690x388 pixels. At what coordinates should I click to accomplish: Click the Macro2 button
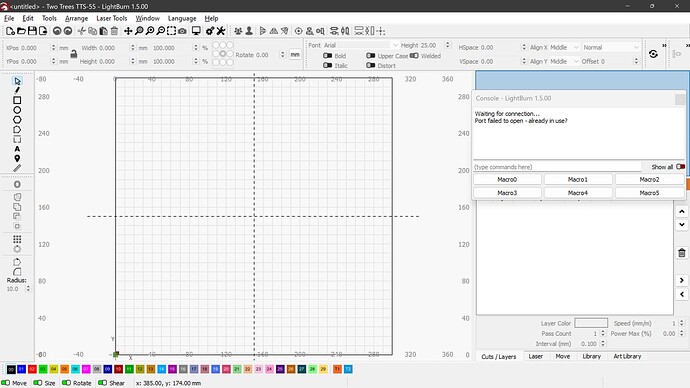tap(650, 179)
